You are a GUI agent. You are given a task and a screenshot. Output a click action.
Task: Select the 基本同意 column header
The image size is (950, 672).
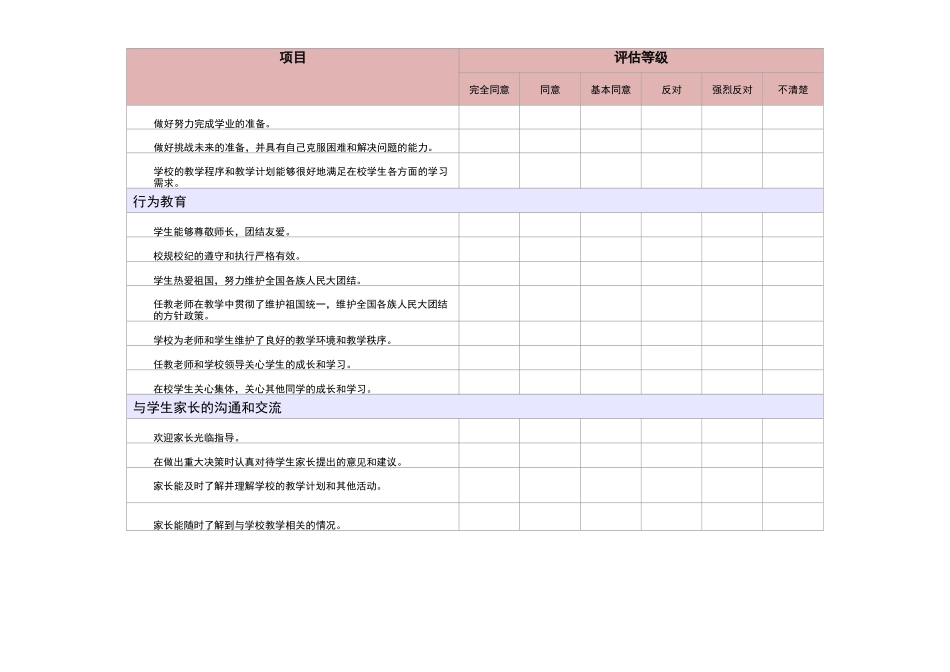point(611,90)
